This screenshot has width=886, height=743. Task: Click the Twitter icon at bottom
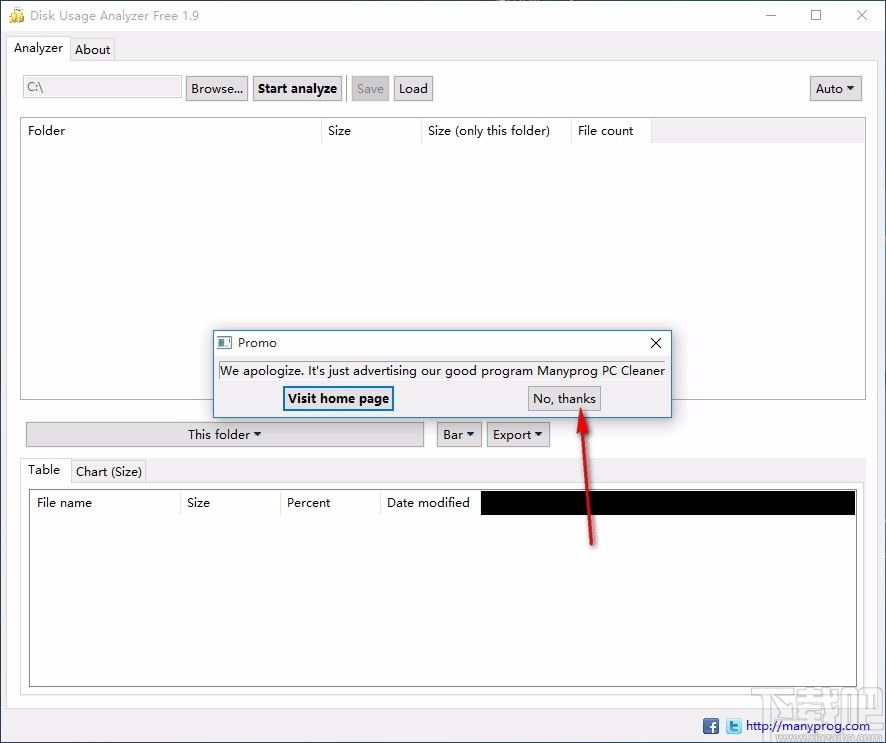[x=733, y=726]
